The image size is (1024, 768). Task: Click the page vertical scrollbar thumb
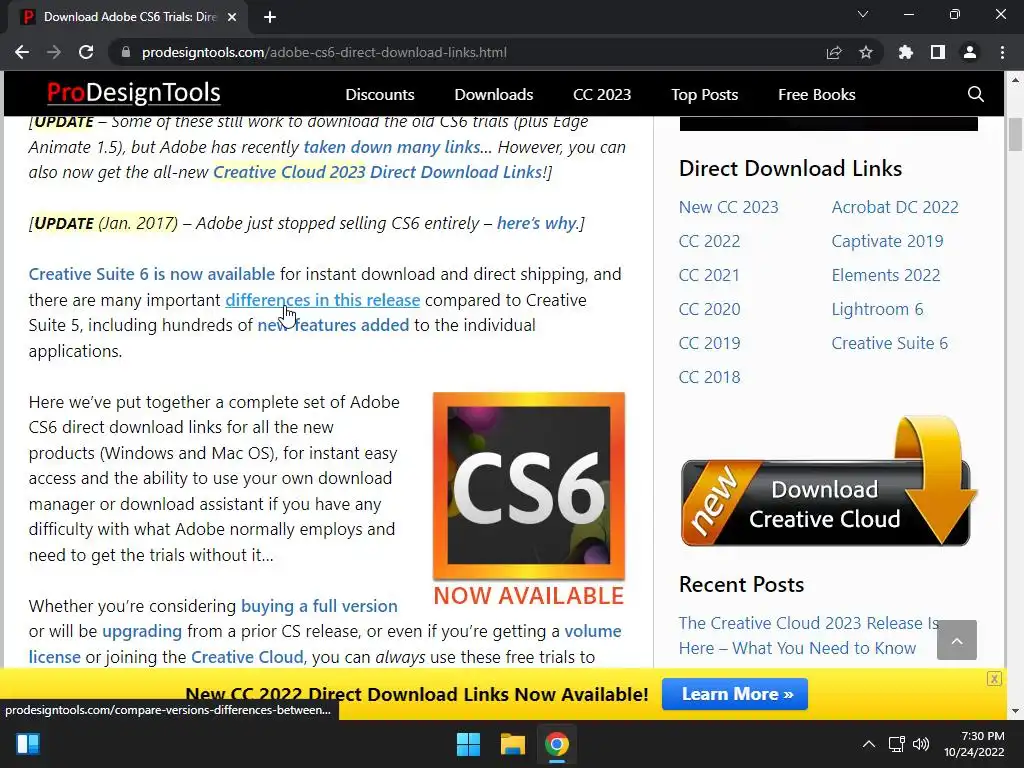[1015, 135]
